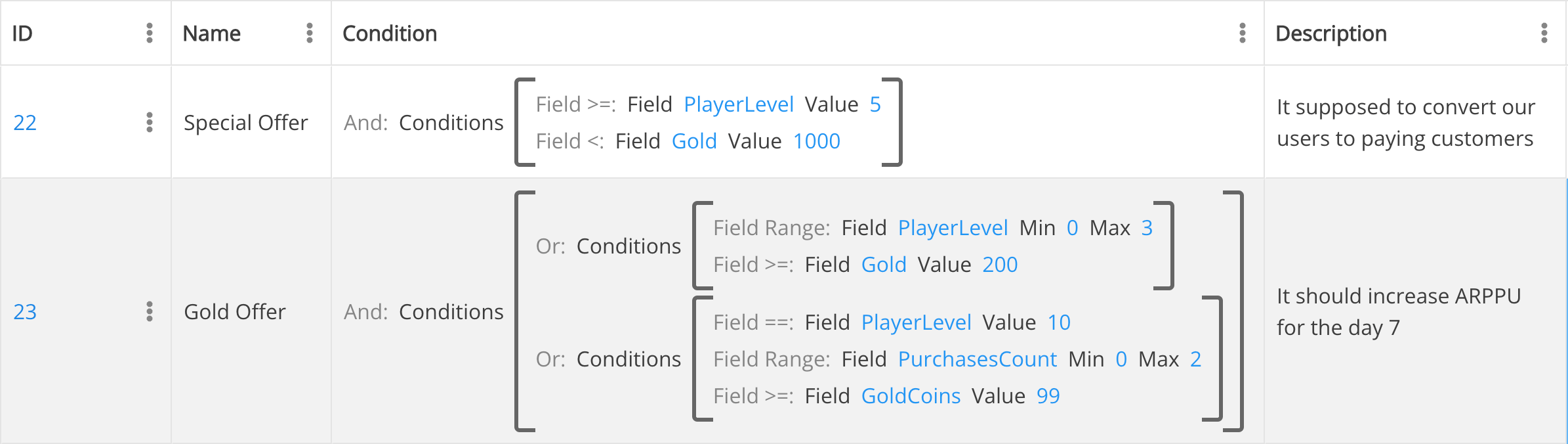Open row 22 actions menu
This screenshot has height=444, width=1568.
(150, 122)
